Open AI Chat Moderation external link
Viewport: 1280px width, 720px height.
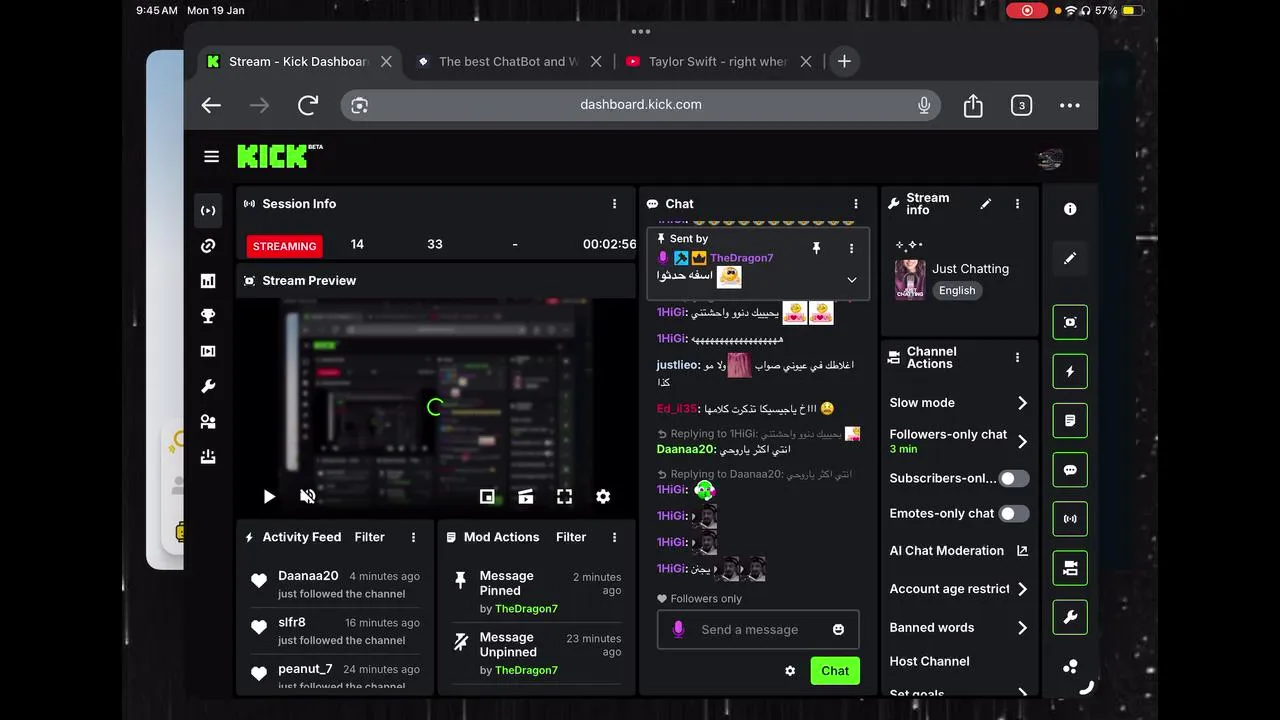[1022, 551]
